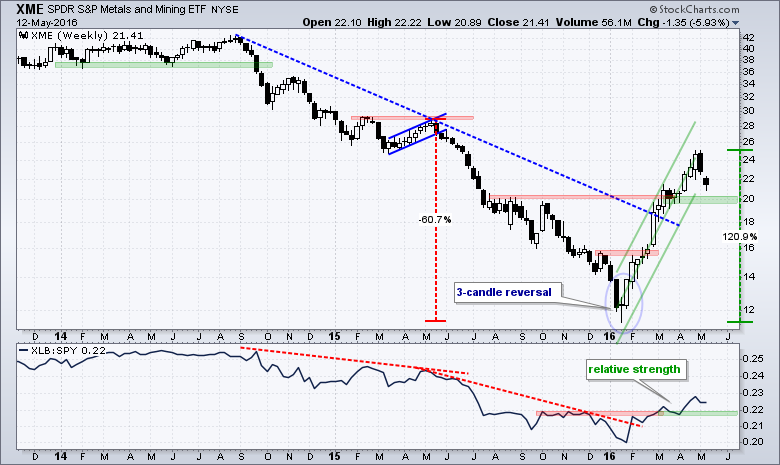Click the 42 price axis label
This screenshot has height=465, width=780.
point(748,38)
